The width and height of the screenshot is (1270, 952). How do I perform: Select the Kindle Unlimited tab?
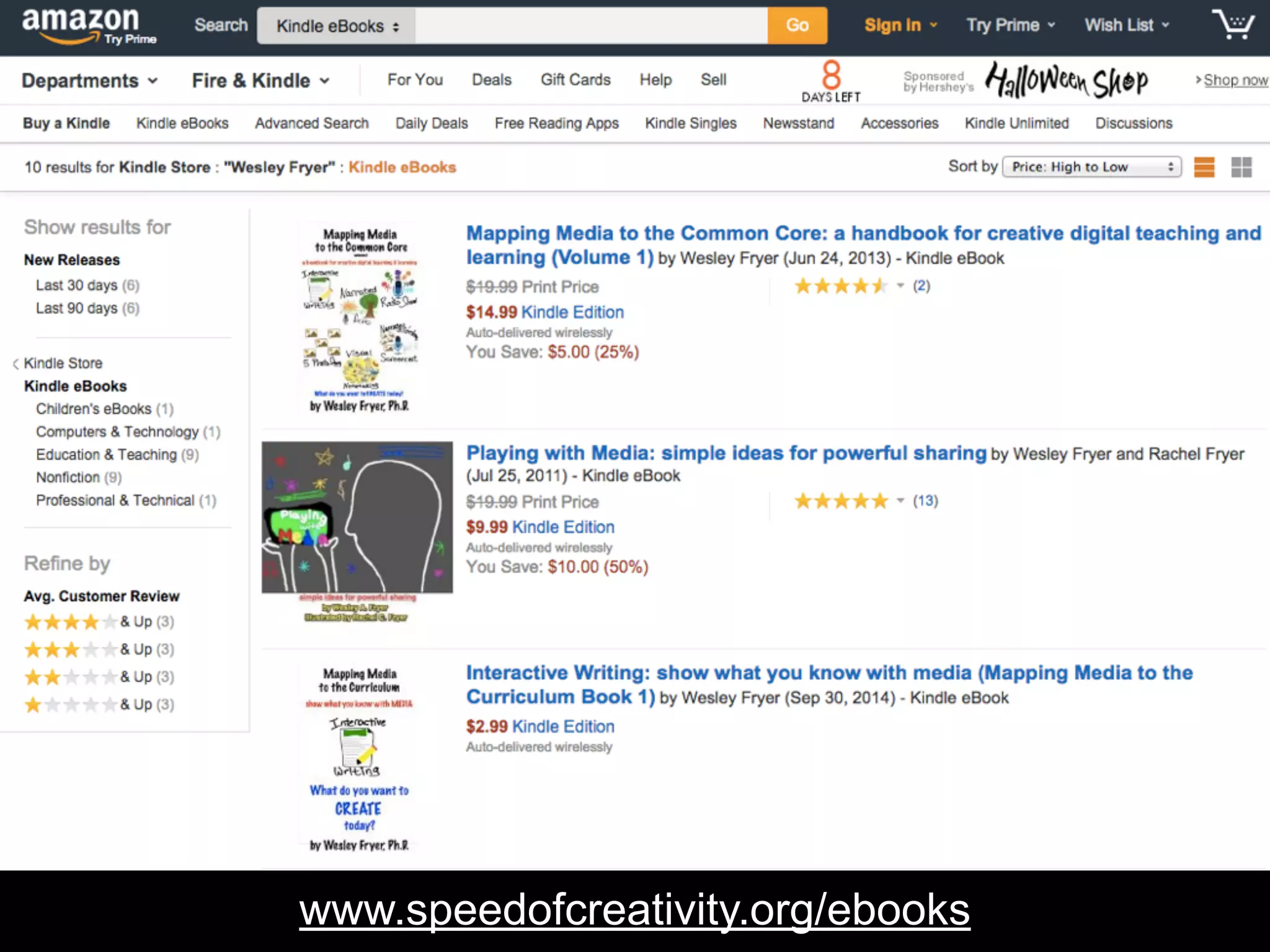(1017, 123)
